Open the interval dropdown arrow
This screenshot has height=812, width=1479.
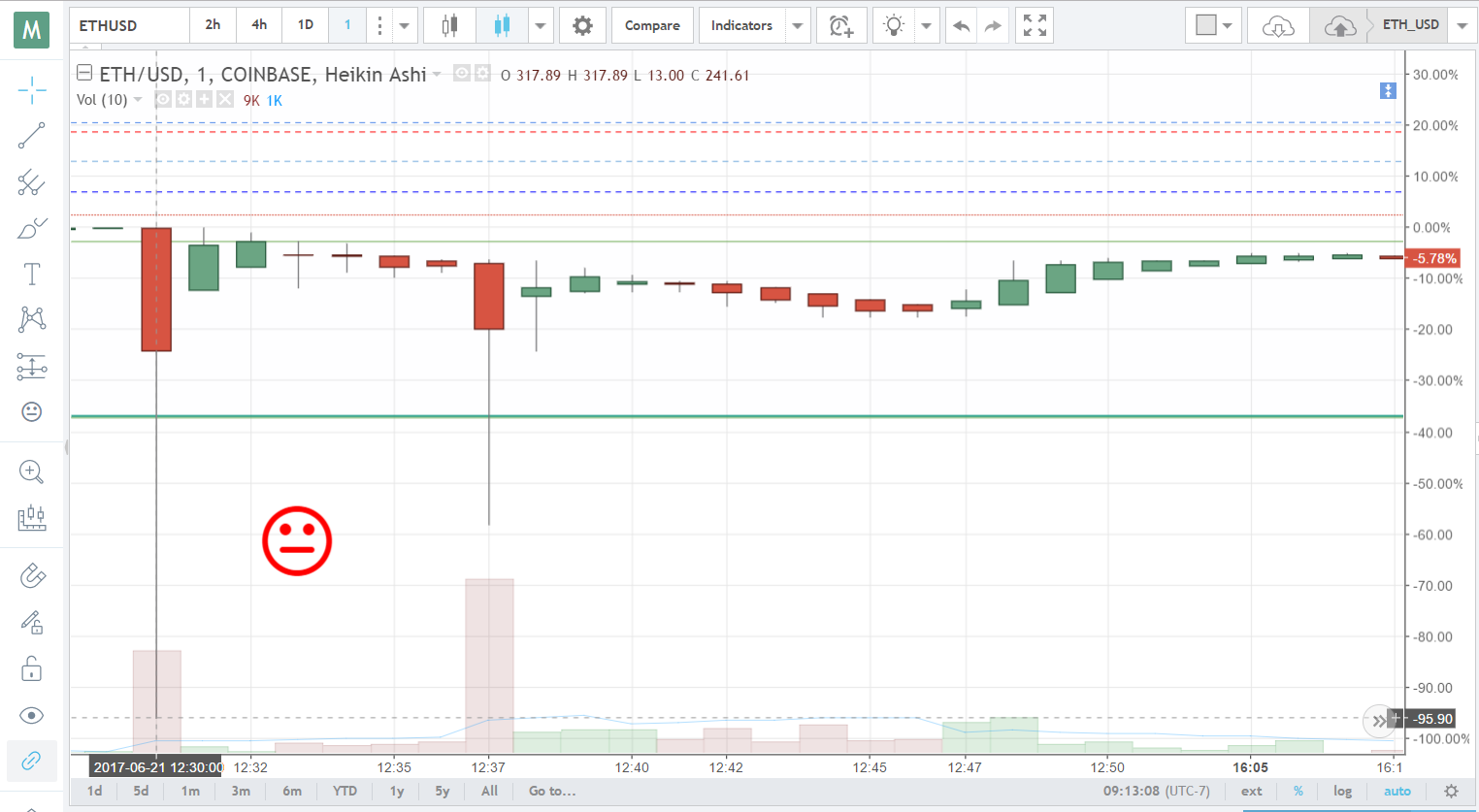click(405, 25)
